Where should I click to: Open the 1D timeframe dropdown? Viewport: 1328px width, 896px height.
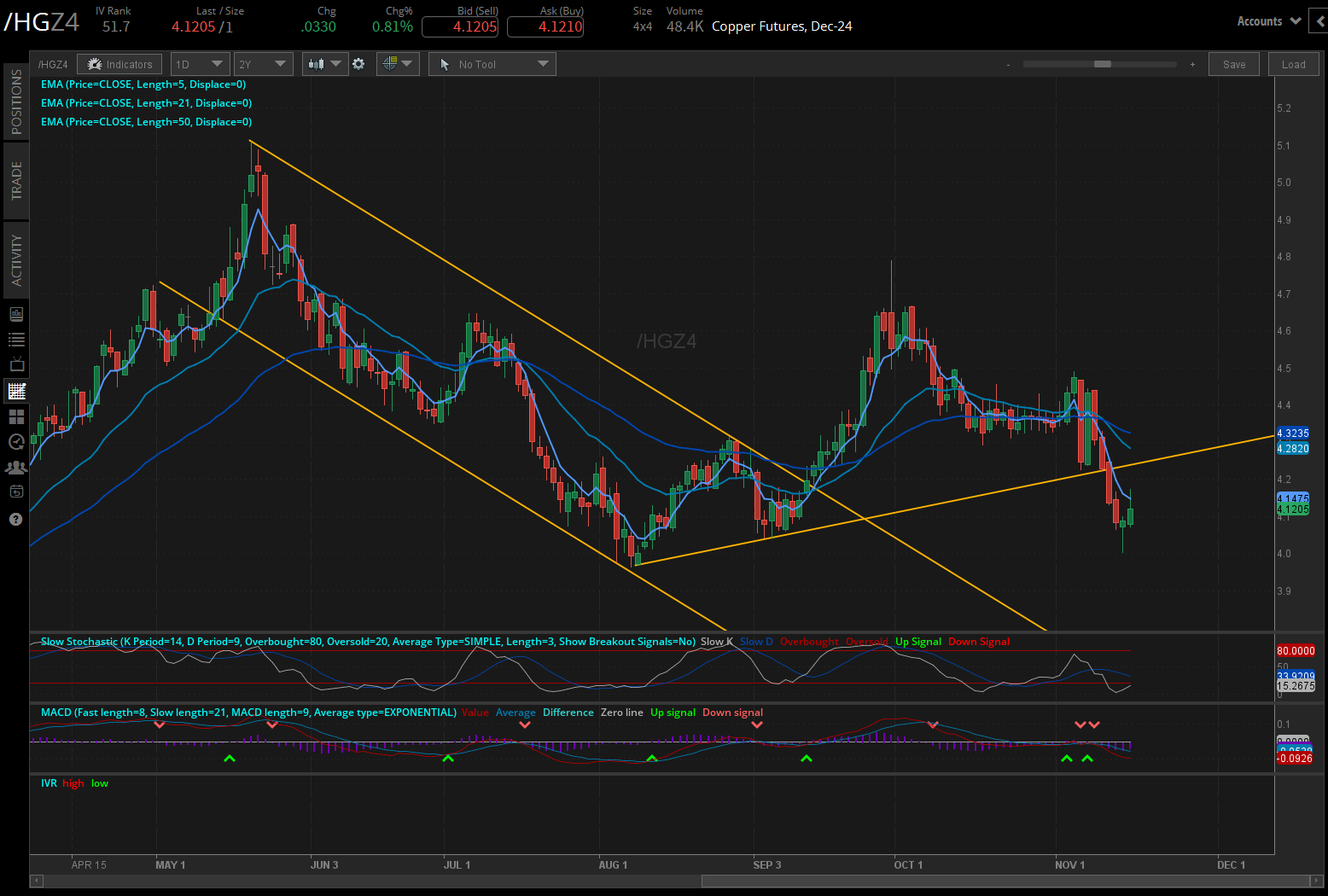[199, 63]
